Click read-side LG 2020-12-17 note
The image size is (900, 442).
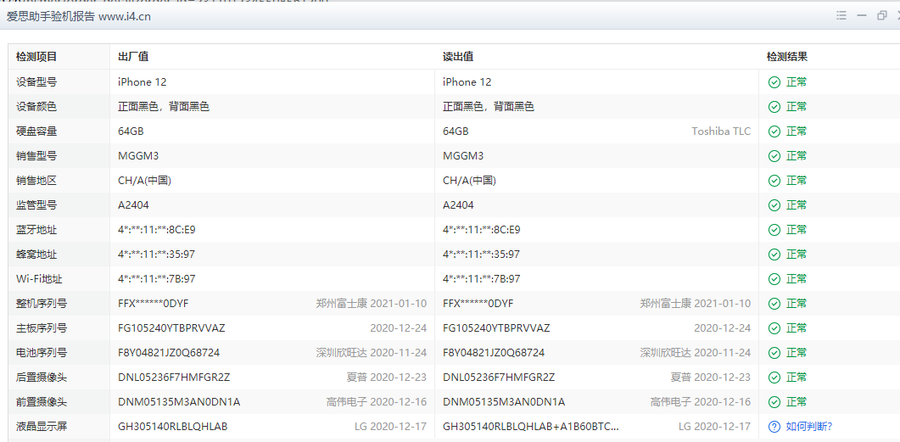(715, 427)
